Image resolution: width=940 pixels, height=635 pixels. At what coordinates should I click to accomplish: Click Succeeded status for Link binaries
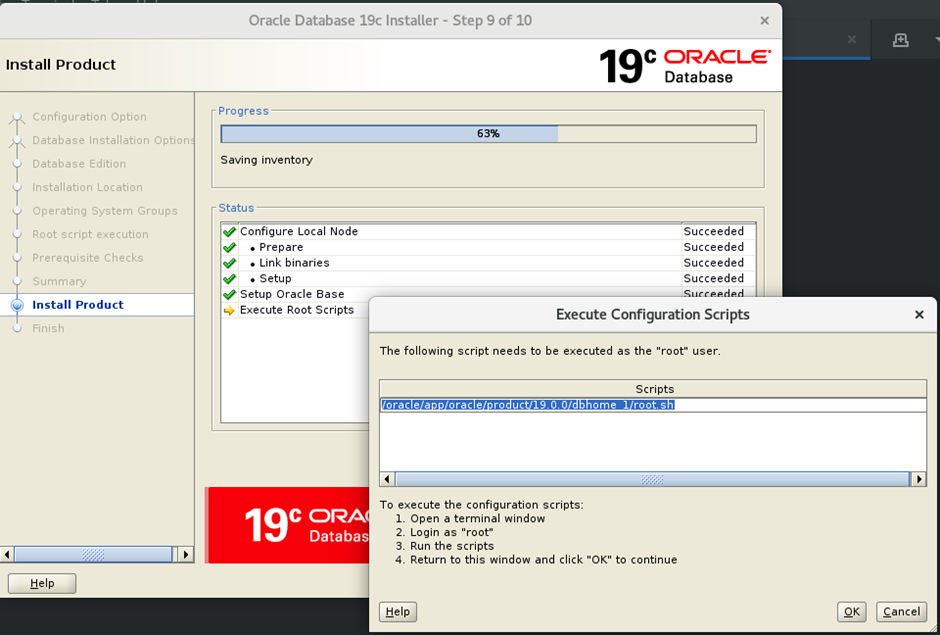coord(713,263)
